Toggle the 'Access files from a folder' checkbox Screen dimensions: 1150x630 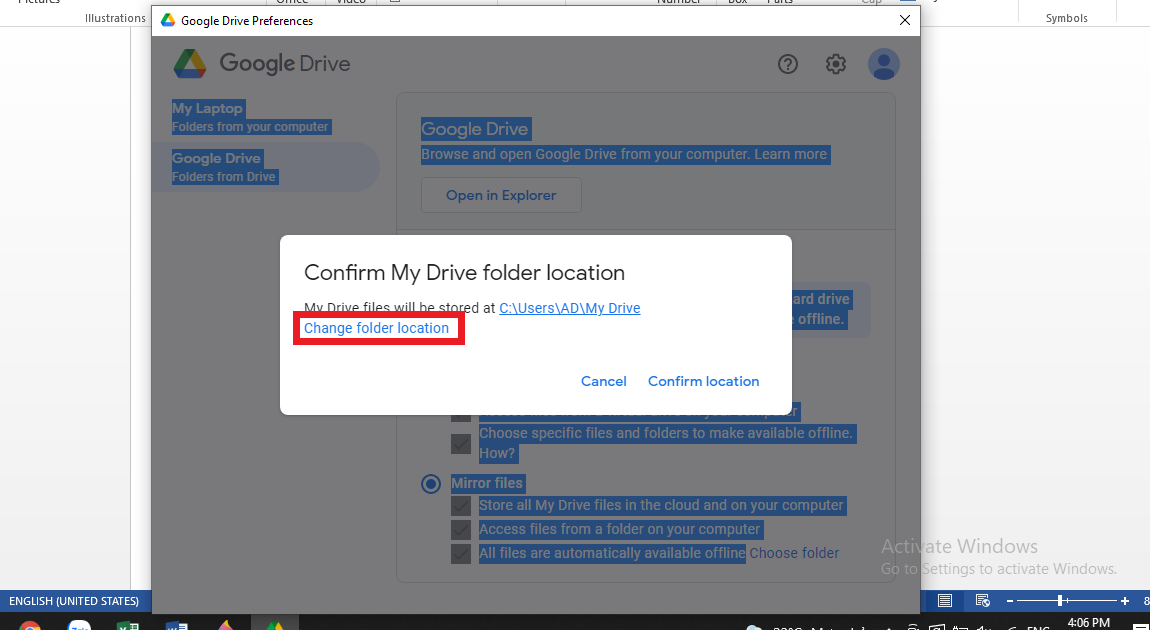(461, 530)
